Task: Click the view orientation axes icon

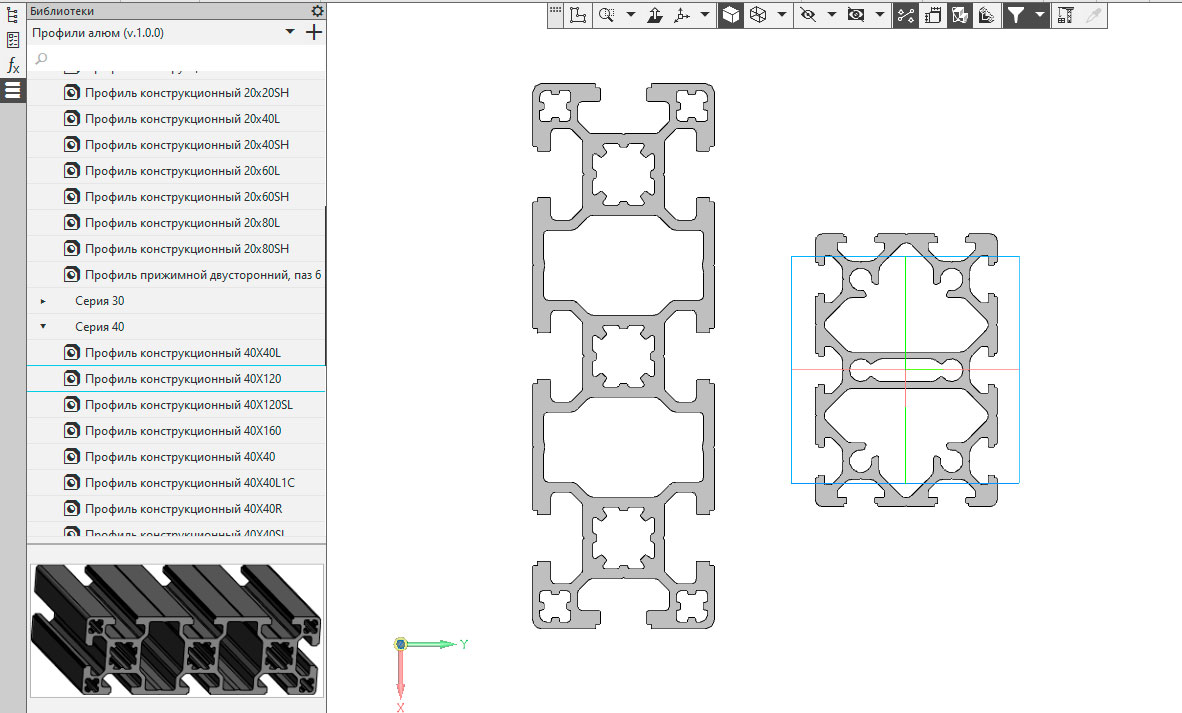Action: tap(682, 15)
